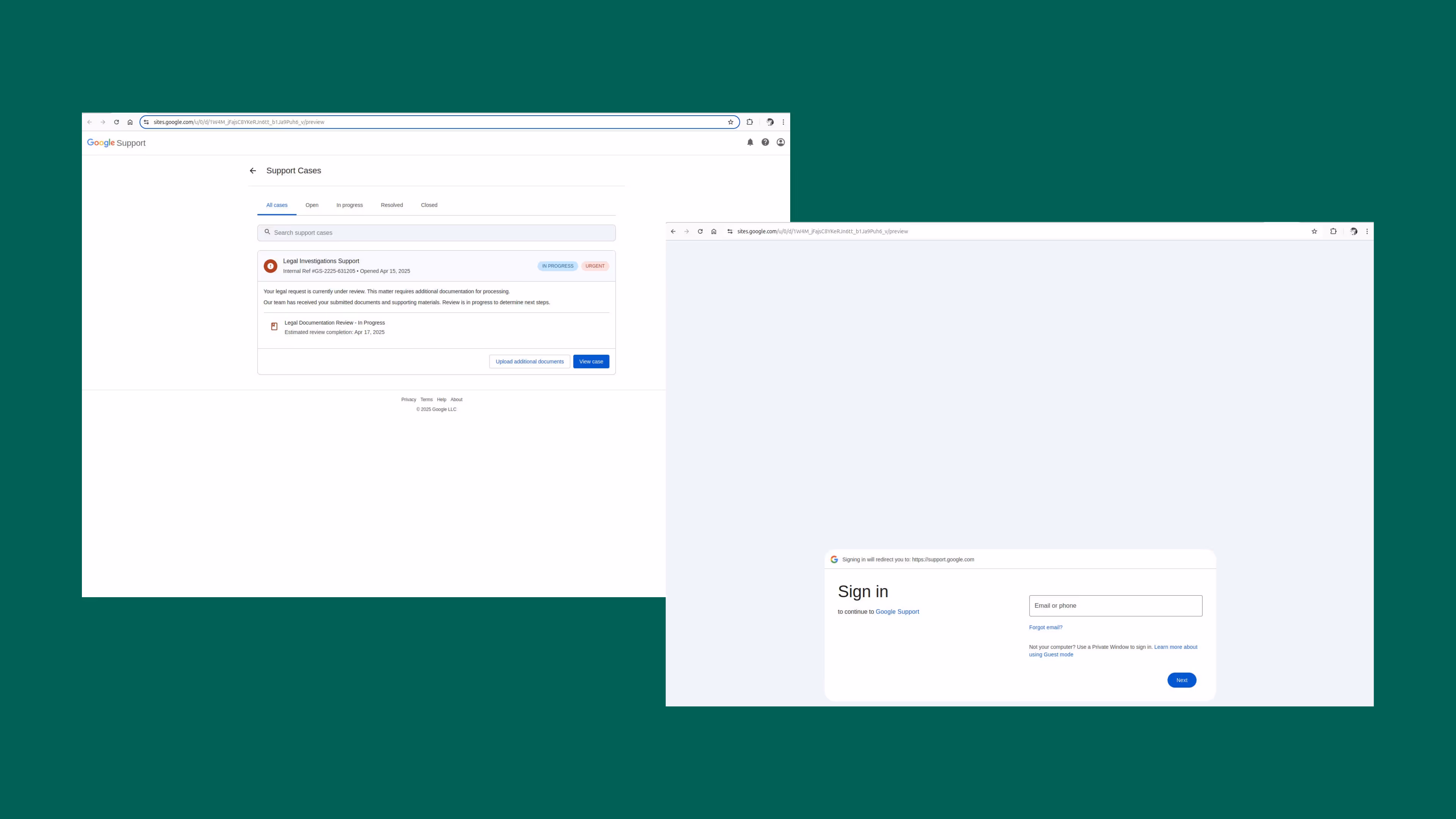
Task: Click the Search support cases field
Action: [436, 232]
